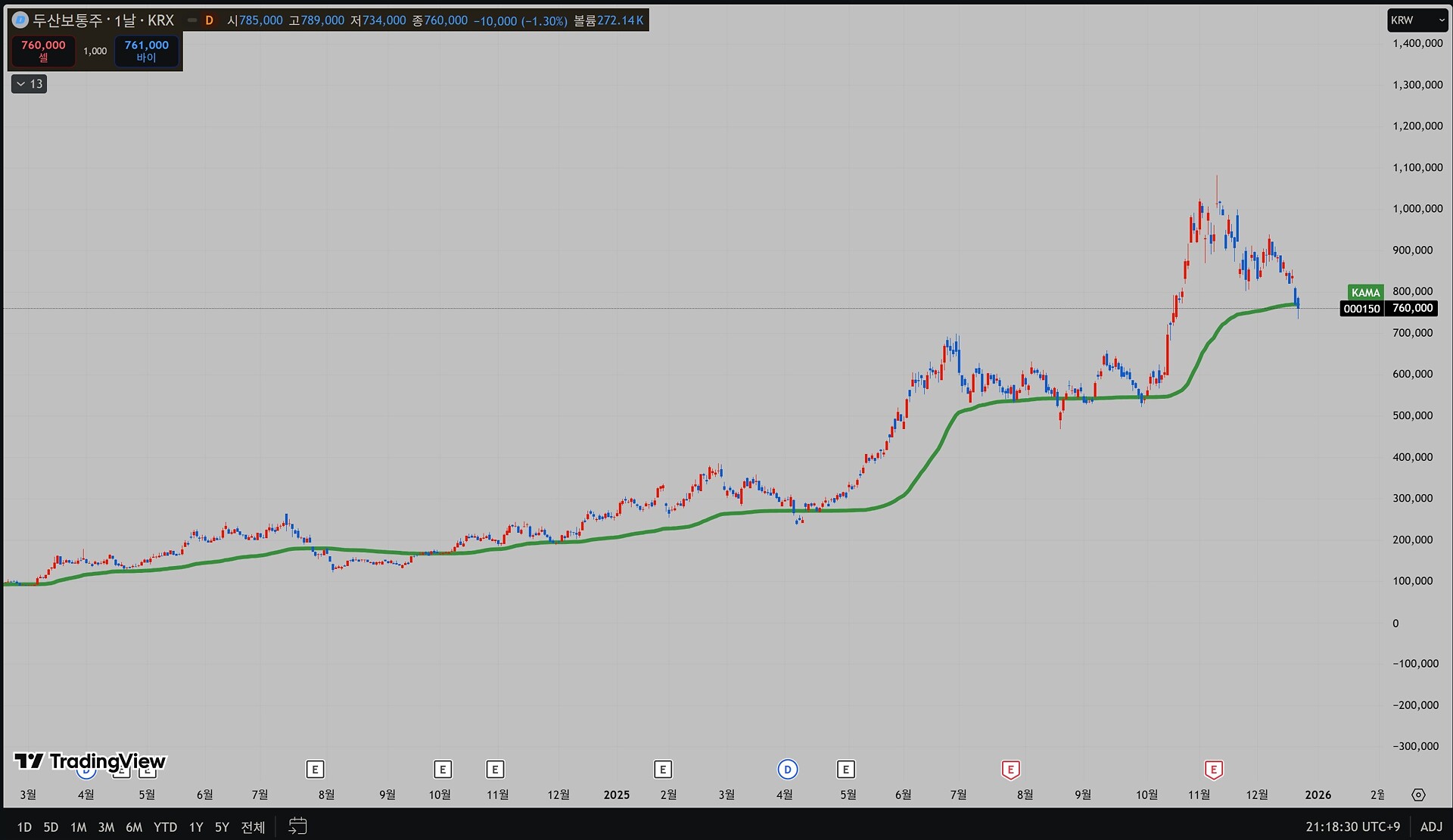Click the TradingView logo
Viewport: 1453px width, 840px height.
(x=90, y=761)
